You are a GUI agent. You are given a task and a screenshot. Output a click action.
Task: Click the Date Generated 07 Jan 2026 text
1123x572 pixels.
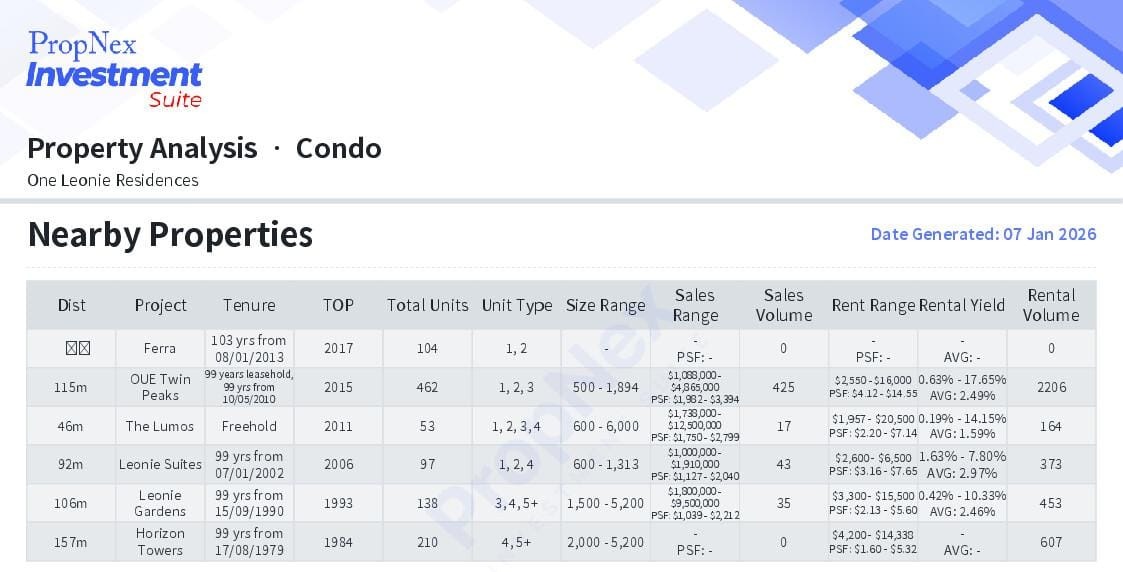coord(983,234)
